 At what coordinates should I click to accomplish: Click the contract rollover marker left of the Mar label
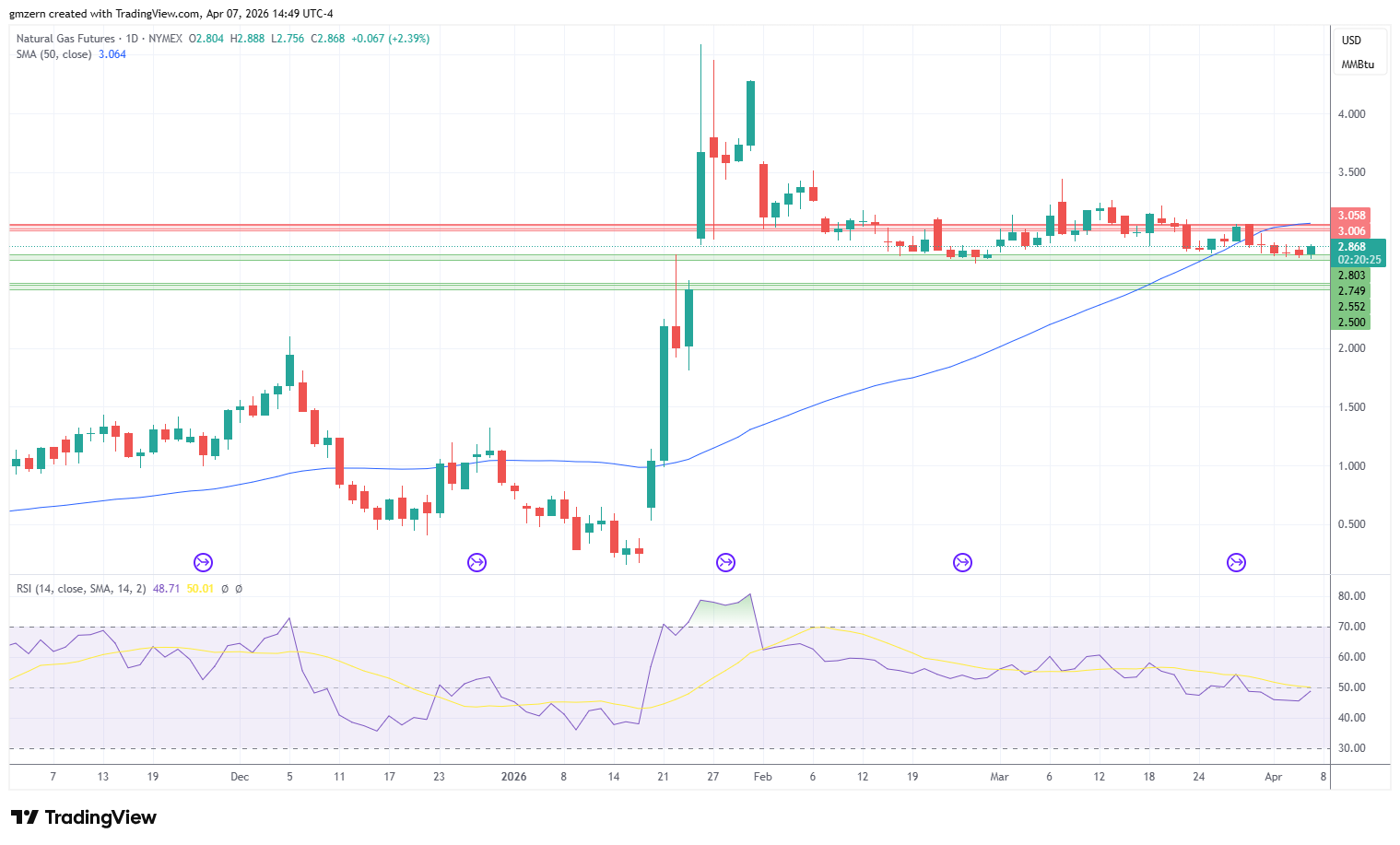[962, 562]
